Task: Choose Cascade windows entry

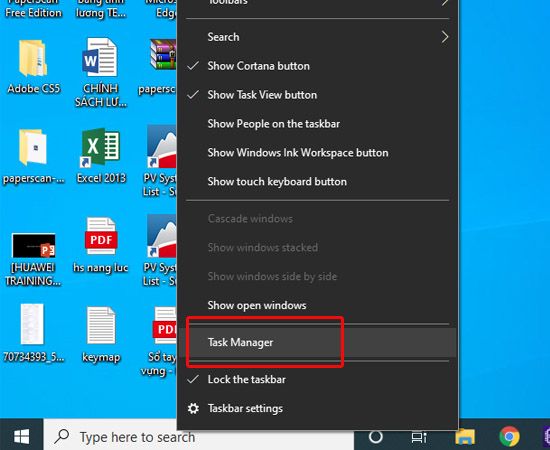Action: [317, 219]
